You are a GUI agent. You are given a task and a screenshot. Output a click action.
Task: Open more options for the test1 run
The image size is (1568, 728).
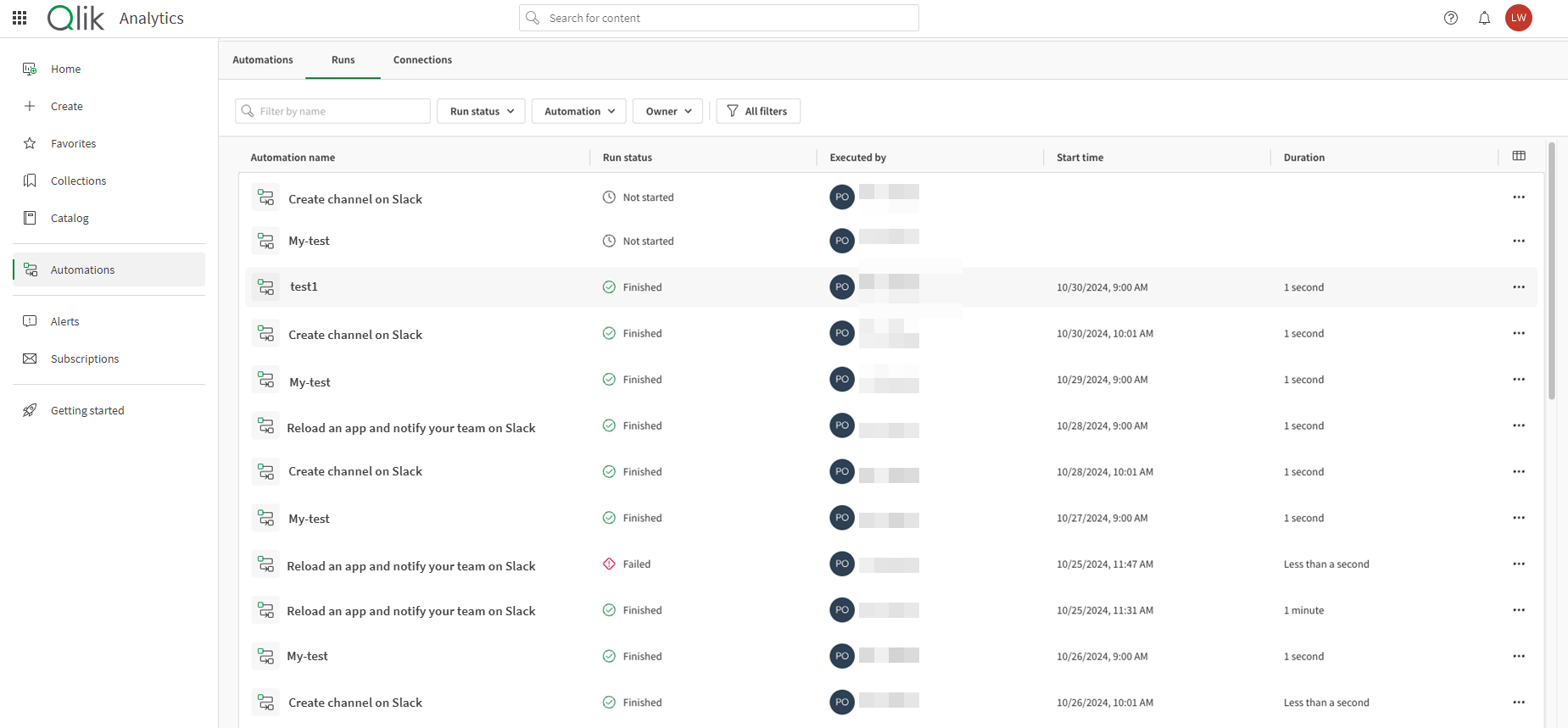coord(1518,287)
